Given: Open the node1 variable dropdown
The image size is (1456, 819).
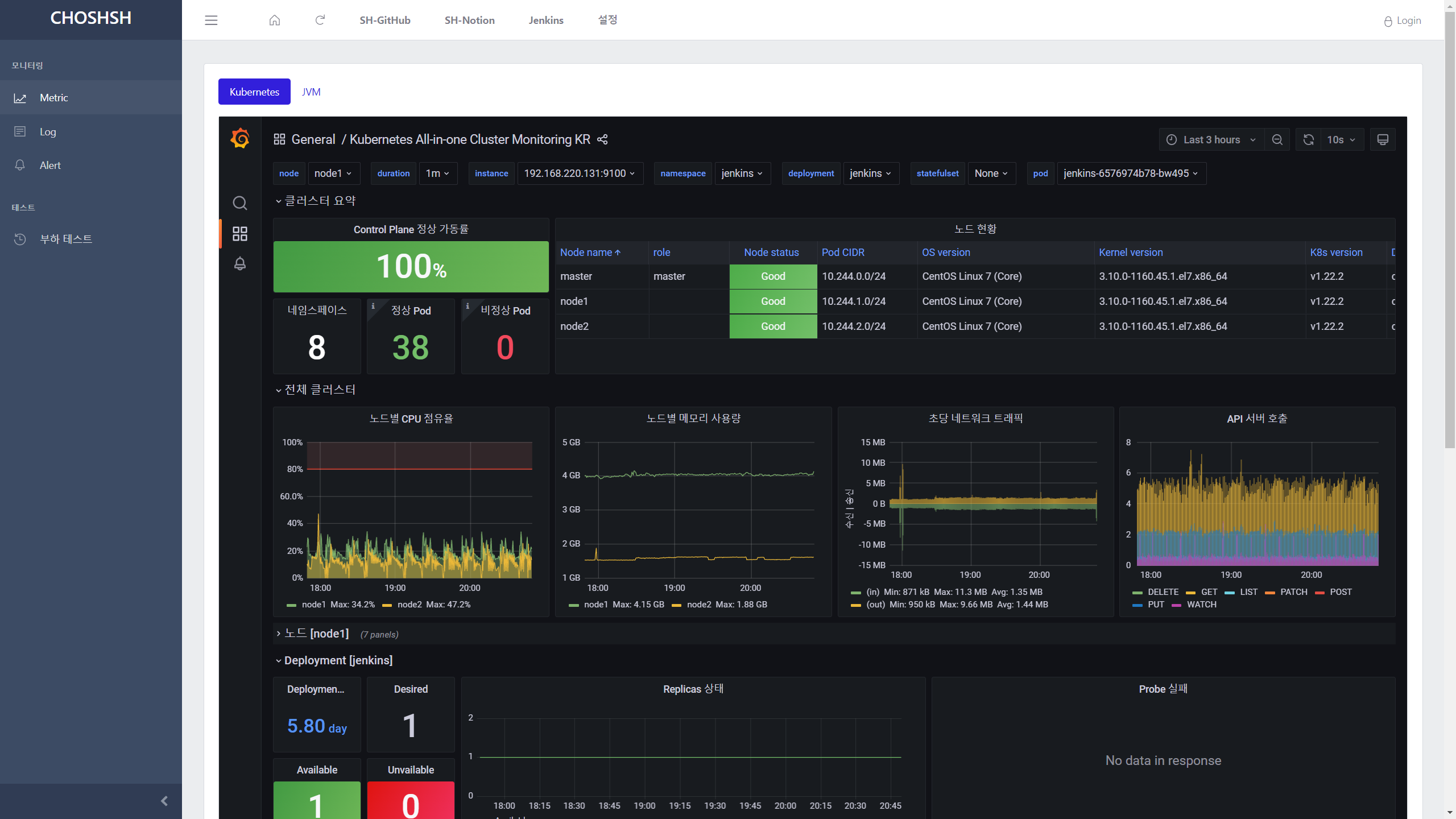Looking at the screenshot, I should click(x=333, y=173).
